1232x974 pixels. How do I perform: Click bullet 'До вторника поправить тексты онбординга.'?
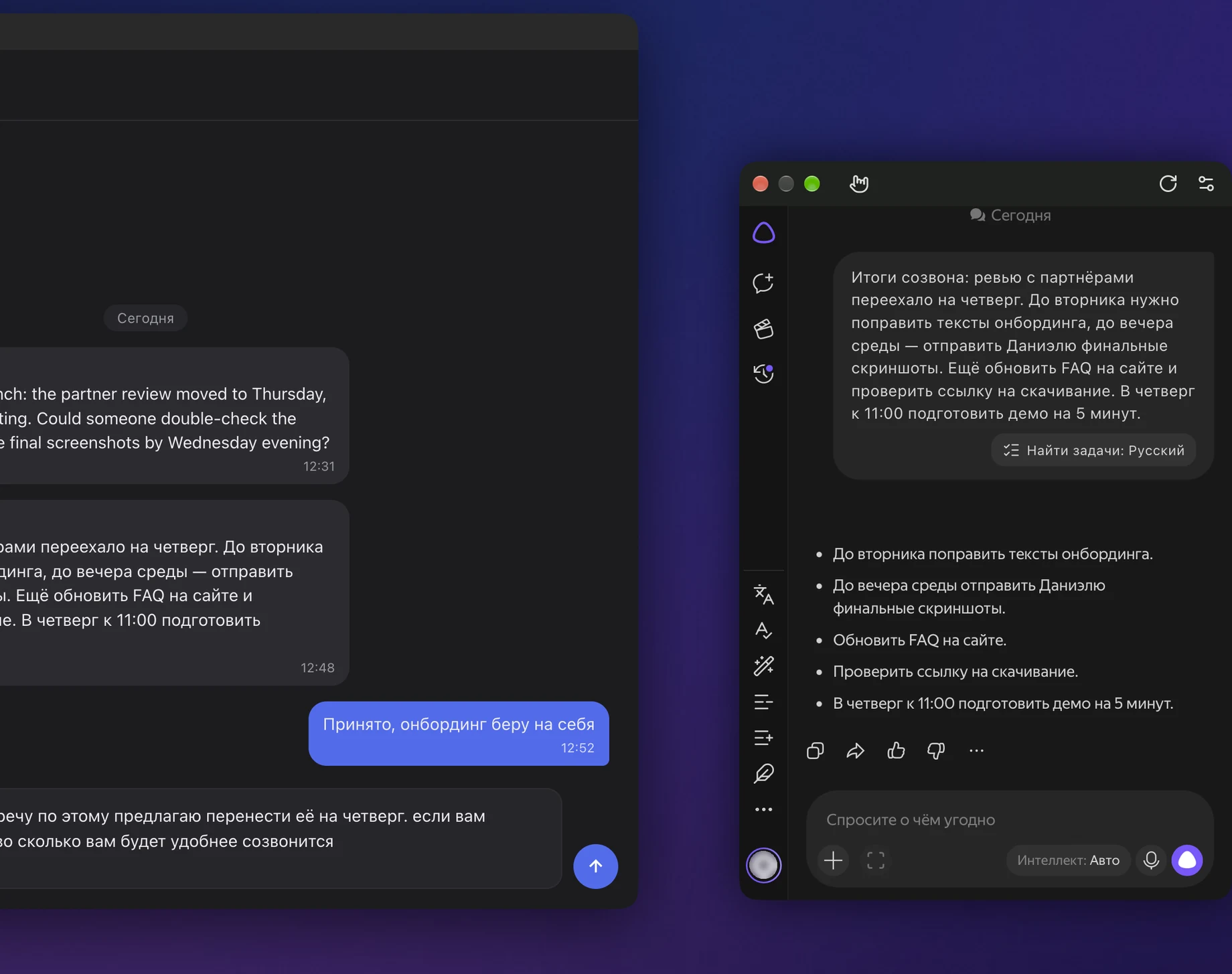[993, 554]
